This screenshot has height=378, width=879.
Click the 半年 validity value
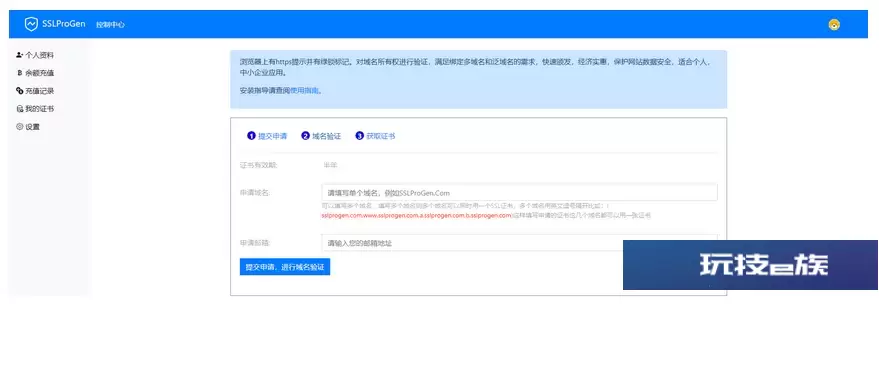[x=330, y=165]
